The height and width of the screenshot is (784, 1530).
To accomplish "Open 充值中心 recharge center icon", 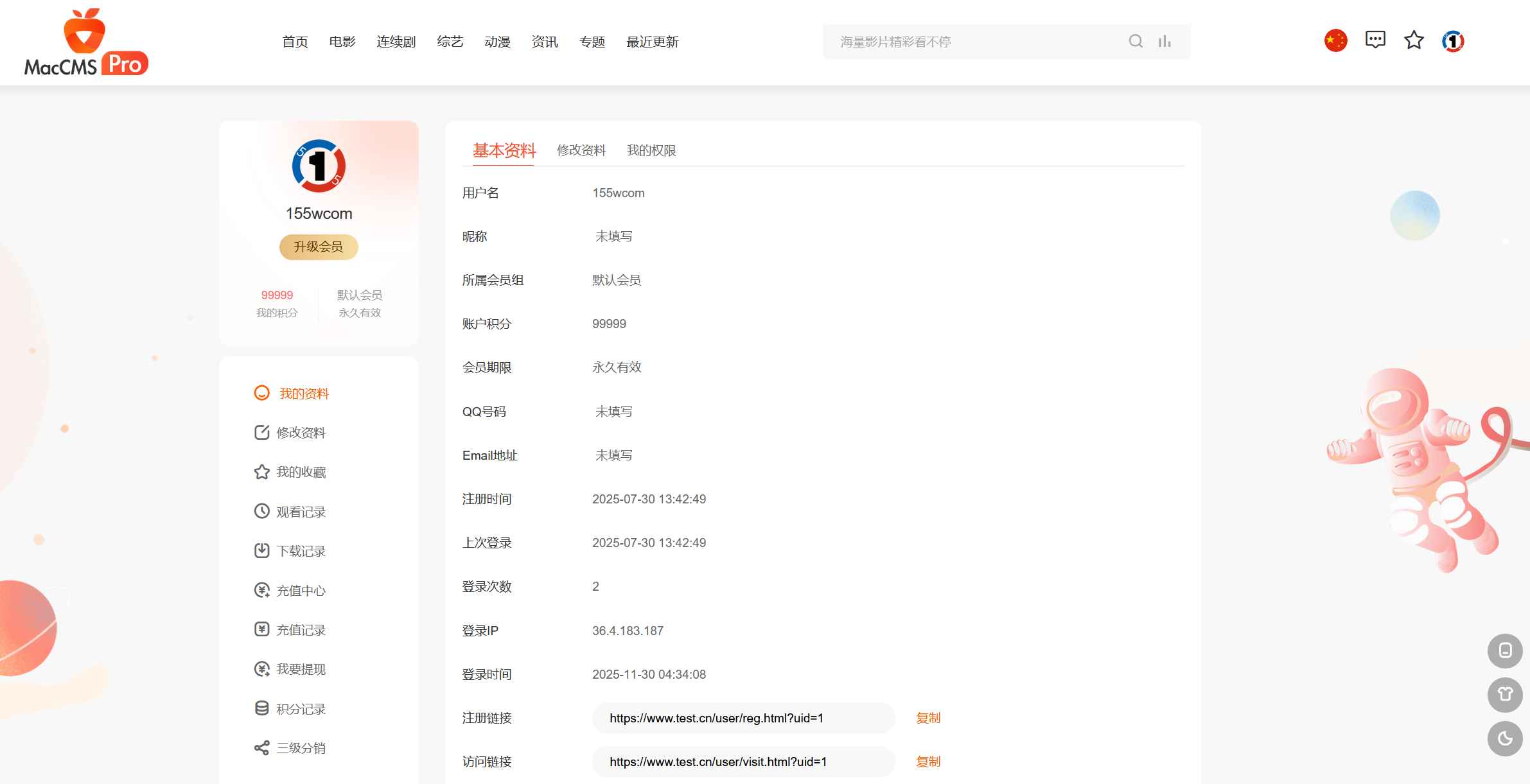I will click(x=261, y=590).
